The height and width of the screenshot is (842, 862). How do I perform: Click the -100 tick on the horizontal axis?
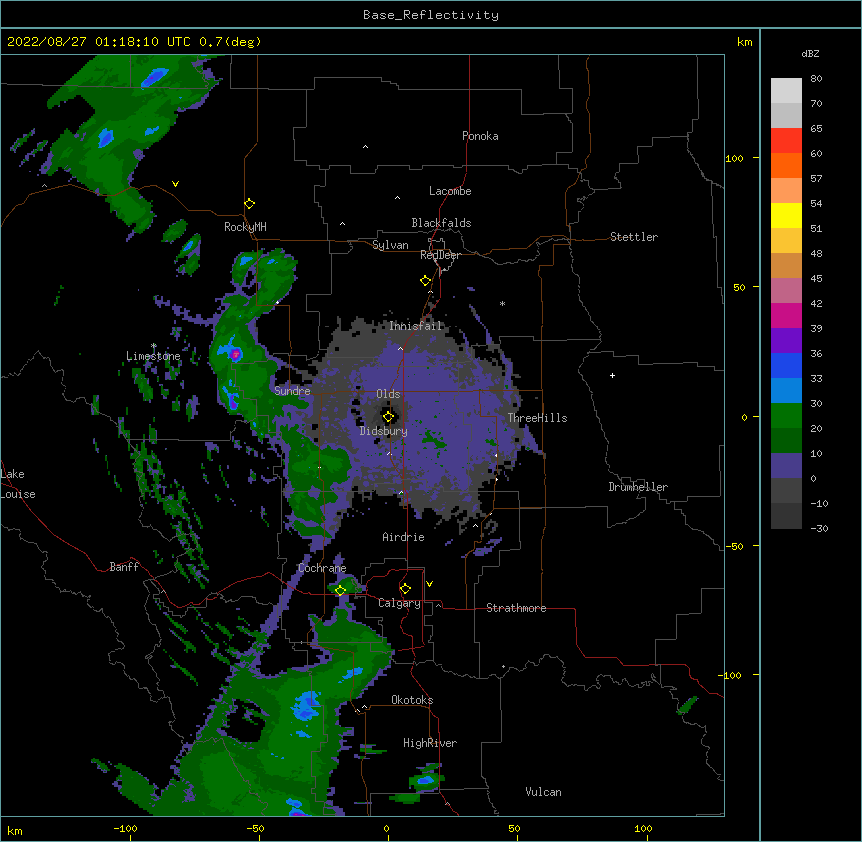[125, 829]
